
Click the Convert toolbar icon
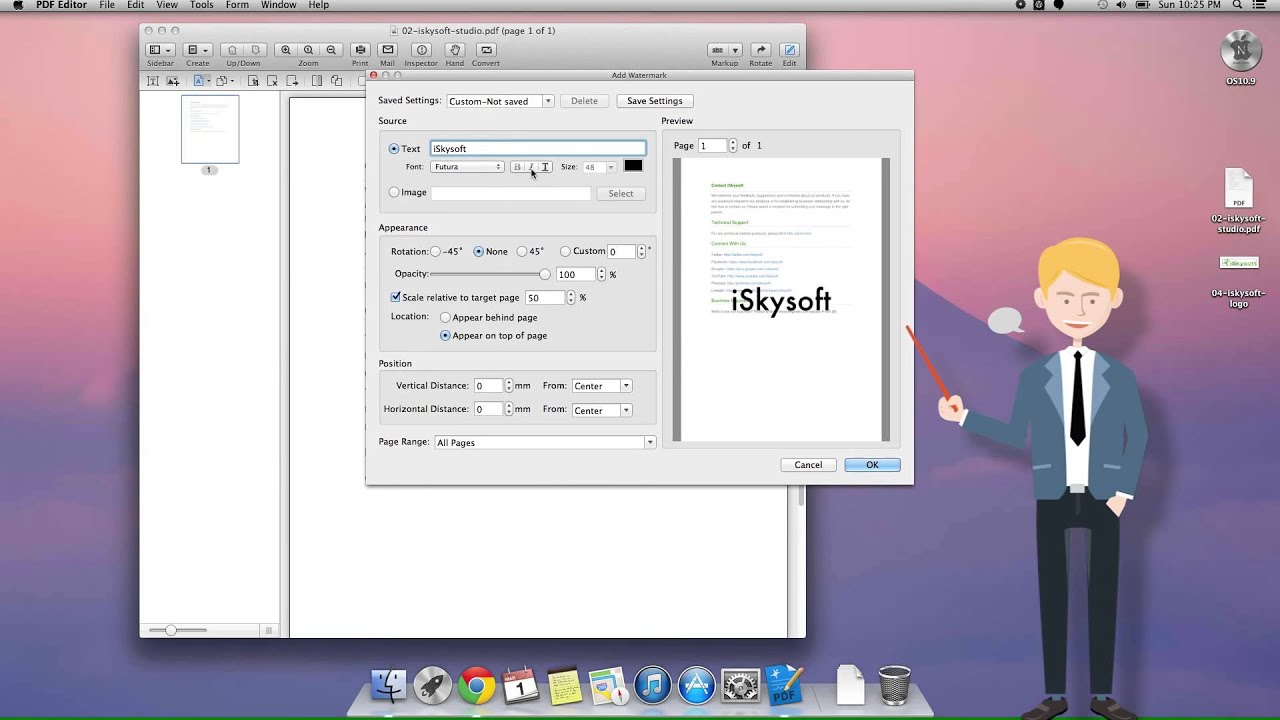[487, 50]
